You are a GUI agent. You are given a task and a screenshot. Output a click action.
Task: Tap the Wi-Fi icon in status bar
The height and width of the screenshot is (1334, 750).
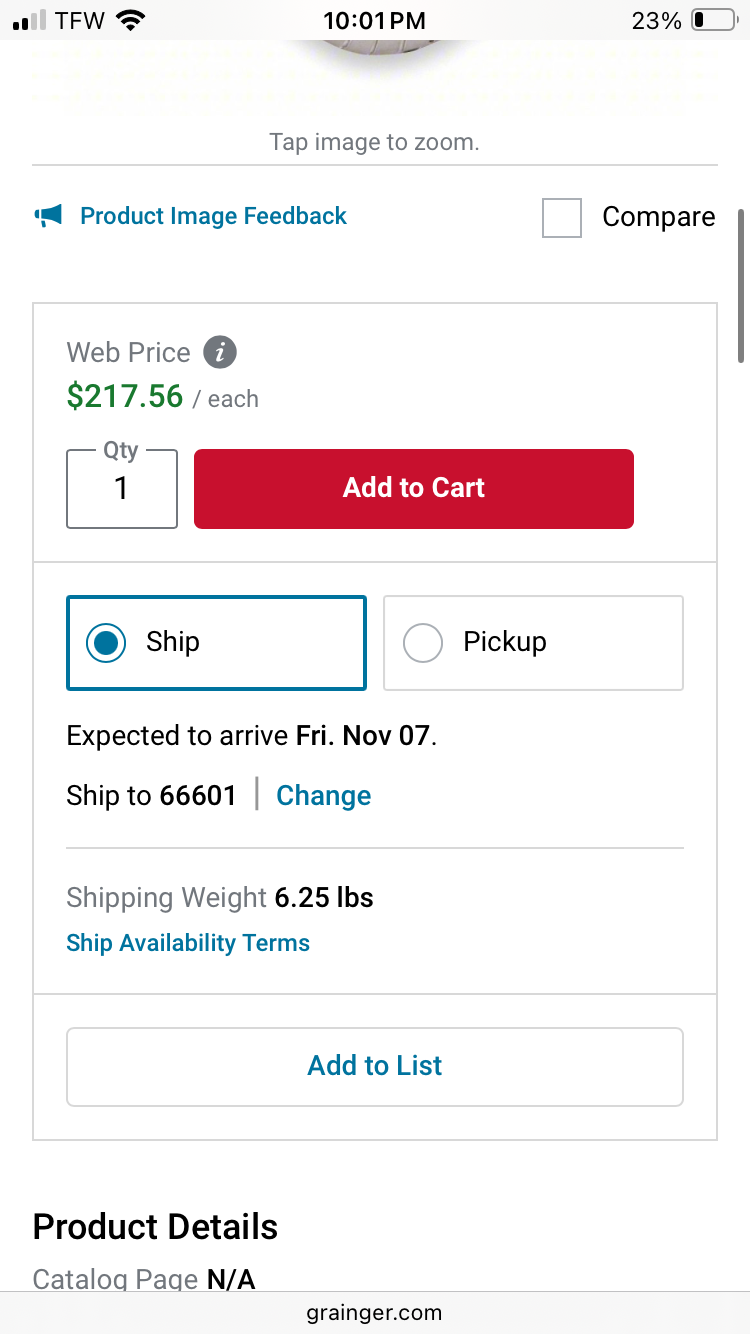(130, 20)
